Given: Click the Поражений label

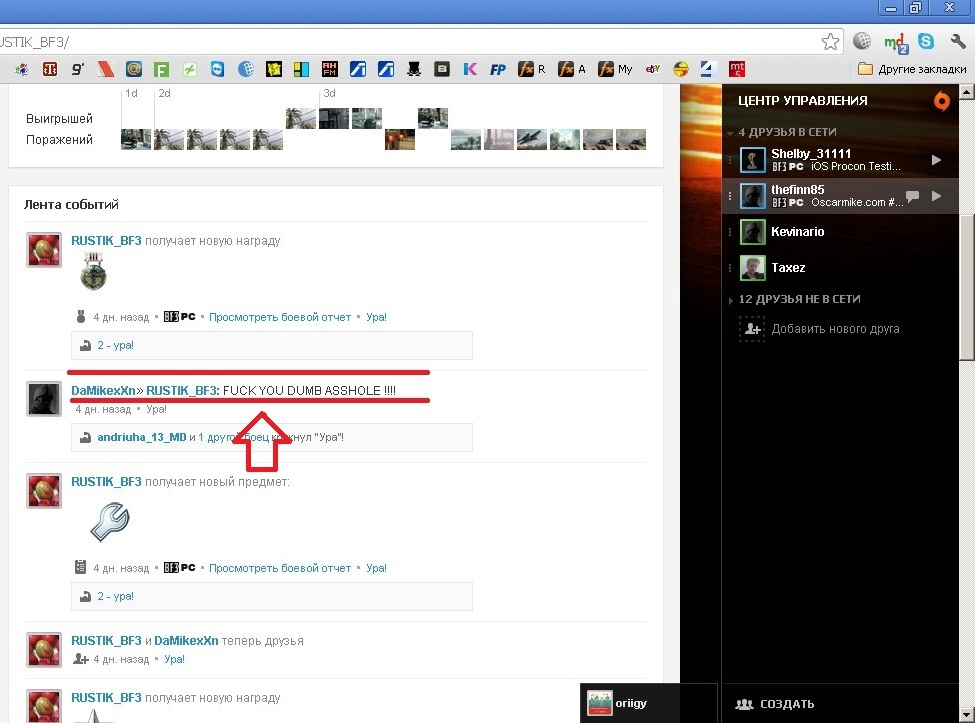Looking at the screenshot, I should click(59, 140).
